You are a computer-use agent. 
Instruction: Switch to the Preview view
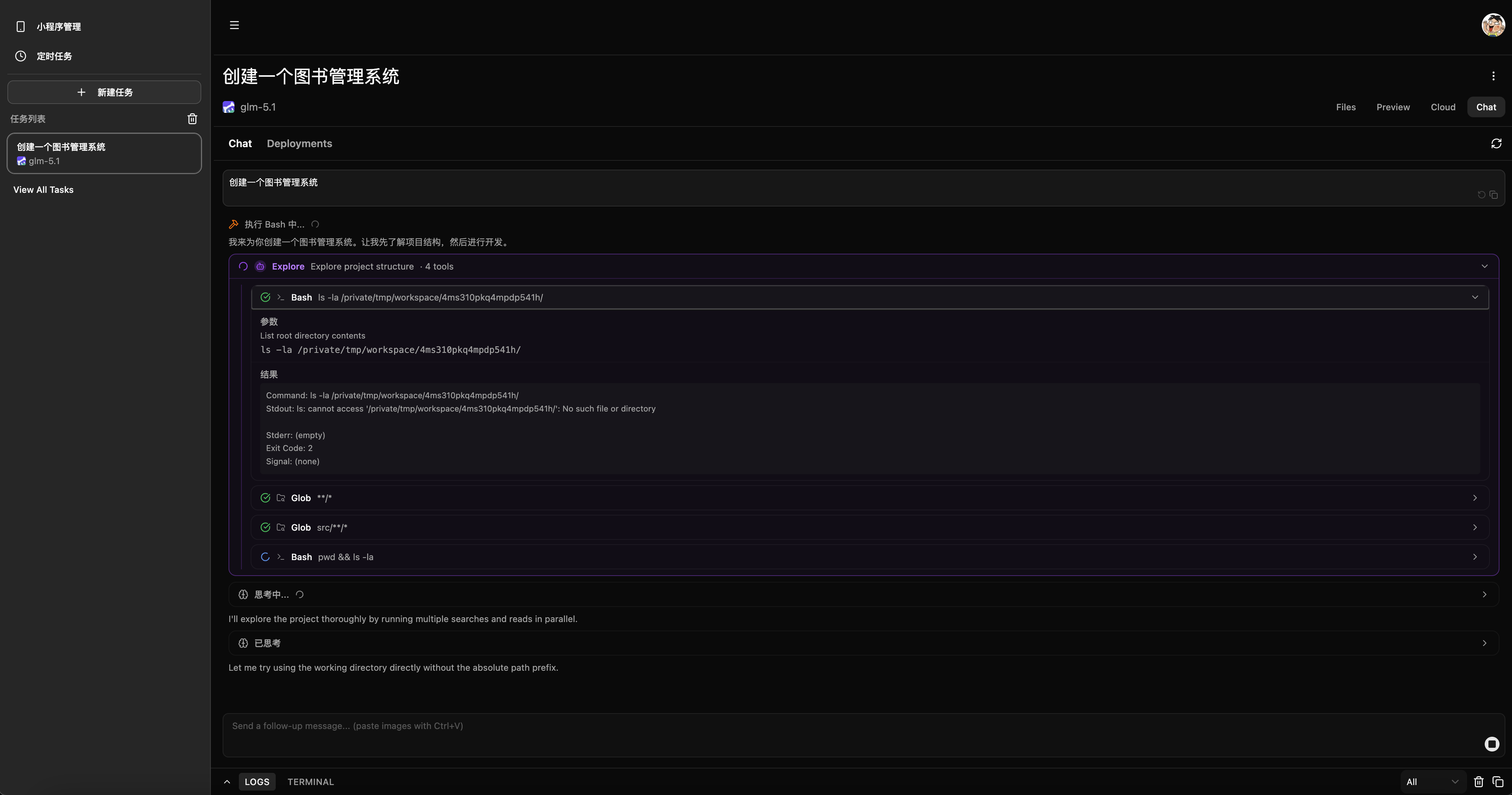click(1393, 107)
